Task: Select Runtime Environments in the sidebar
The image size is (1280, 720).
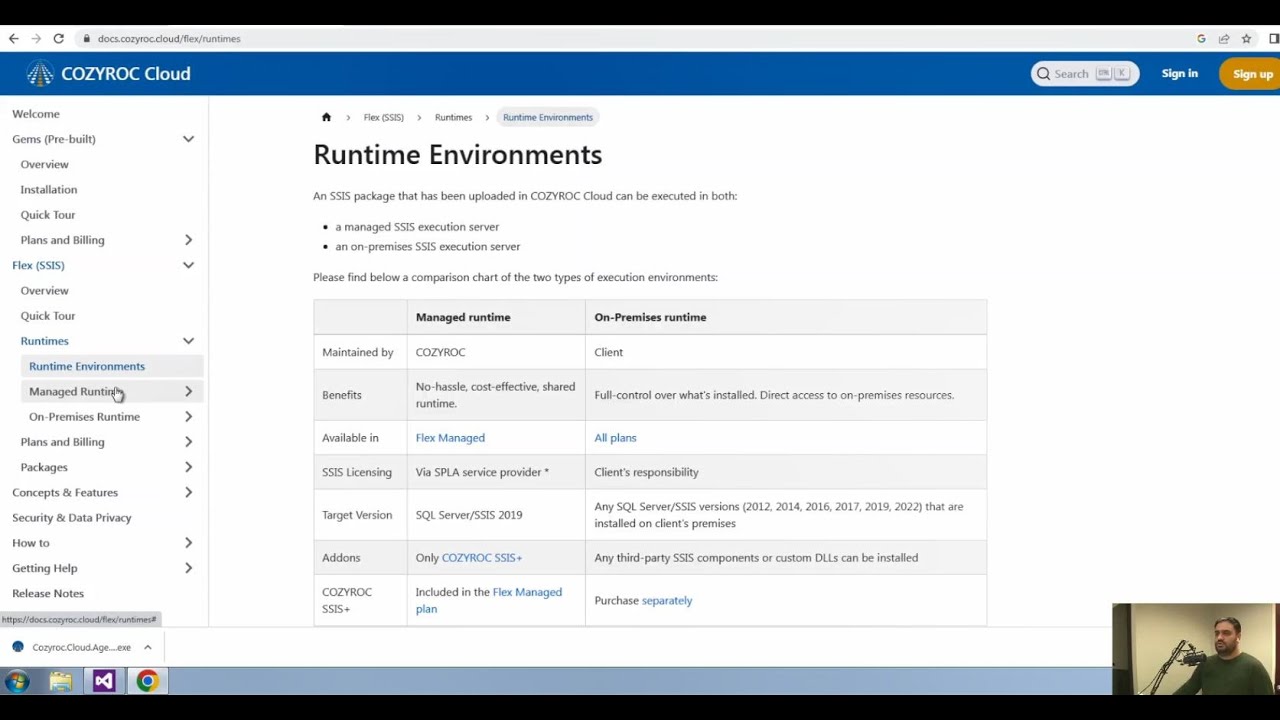Action: click(x=87, y=366)
